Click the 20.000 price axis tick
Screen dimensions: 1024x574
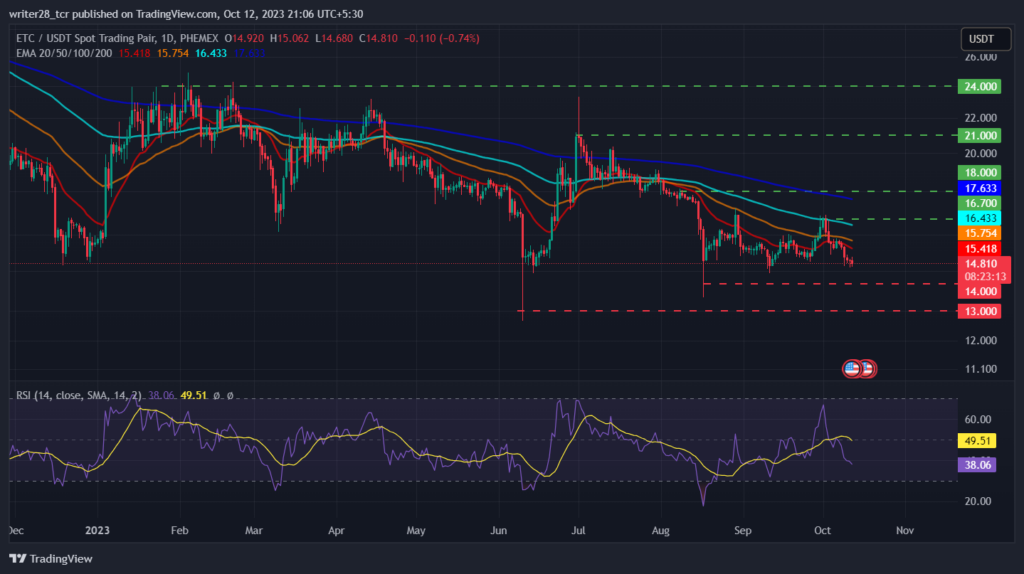(x=981, y=153)
